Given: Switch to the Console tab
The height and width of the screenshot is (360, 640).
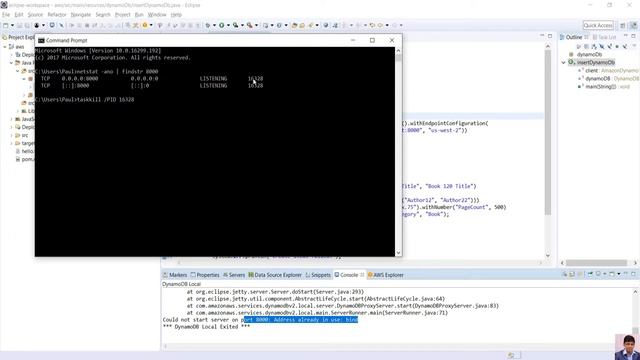Looking at the screenshot, I should click(349, 275).
